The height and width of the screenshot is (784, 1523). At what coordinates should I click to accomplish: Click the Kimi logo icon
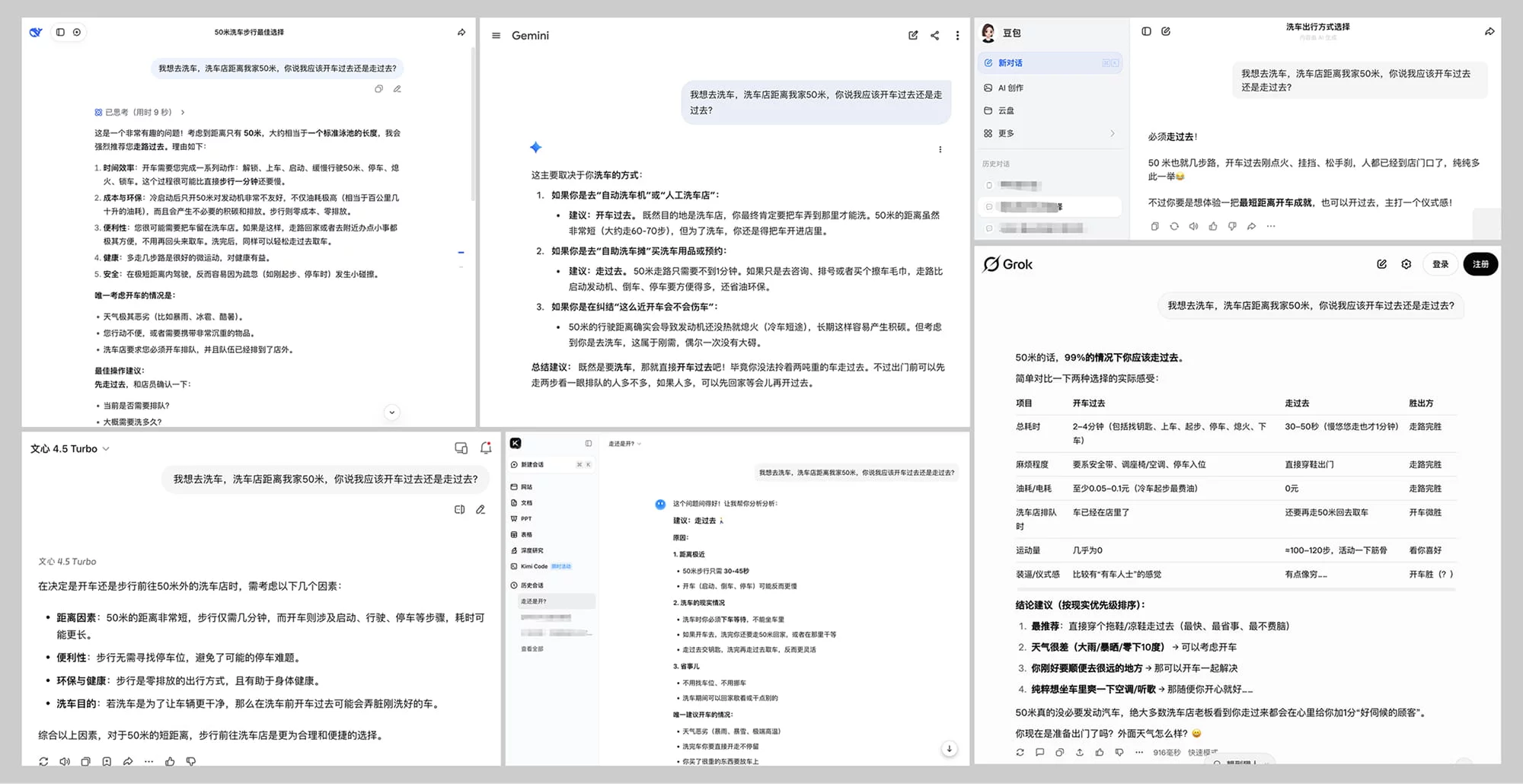(516, 443)
